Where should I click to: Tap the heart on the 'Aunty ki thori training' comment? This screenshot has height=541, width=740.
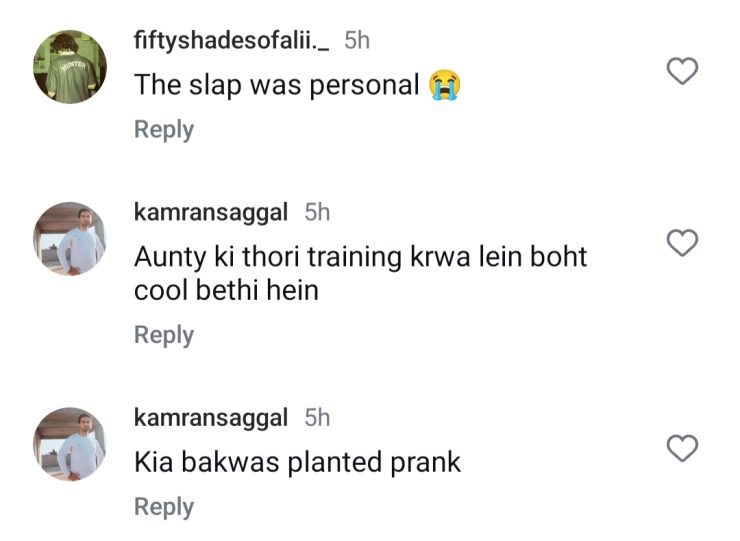[x=682, y=243]
